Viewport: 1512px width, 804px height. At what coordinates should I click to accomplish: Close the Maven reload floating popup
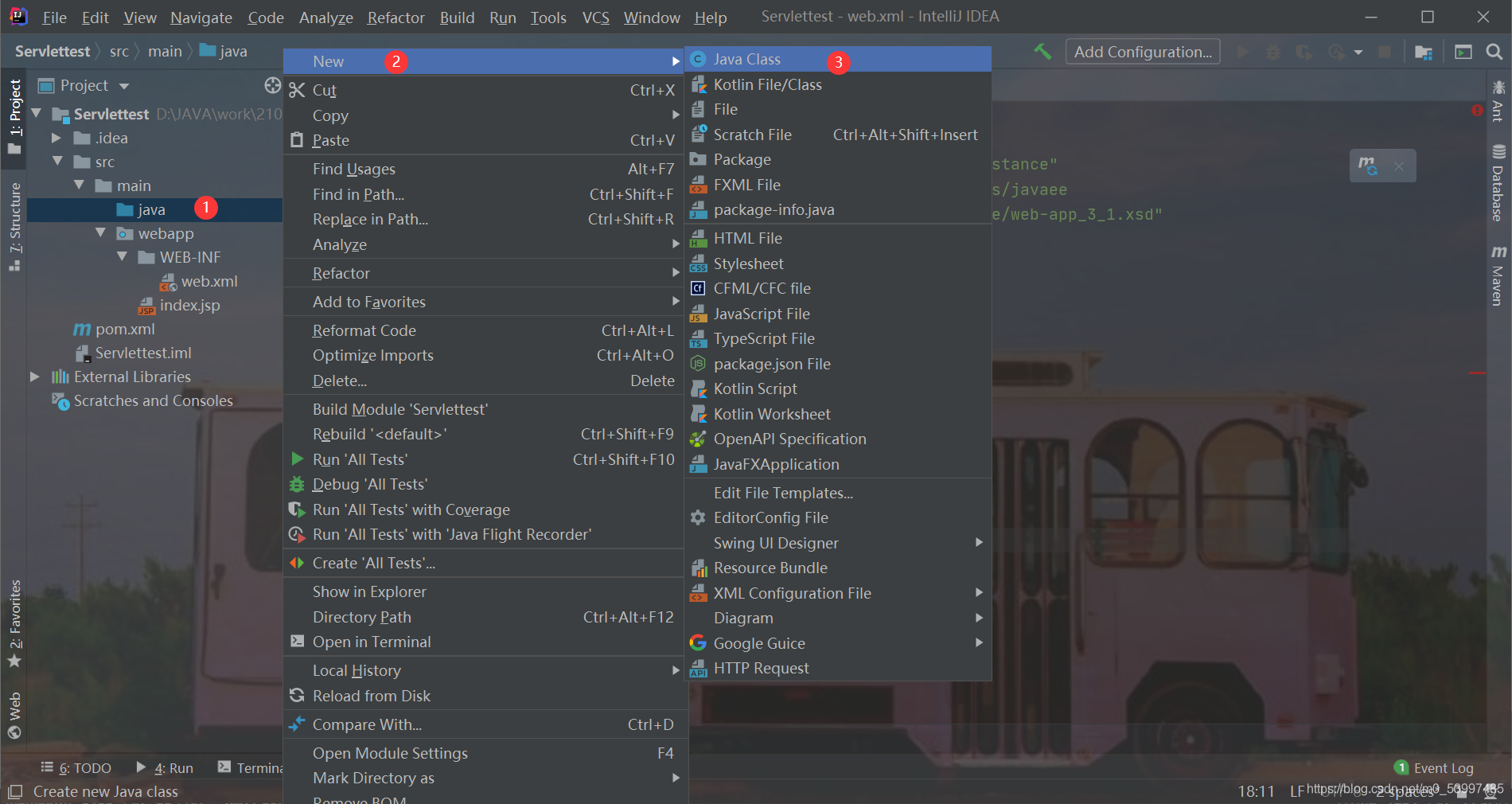(x=1399, y=166)
